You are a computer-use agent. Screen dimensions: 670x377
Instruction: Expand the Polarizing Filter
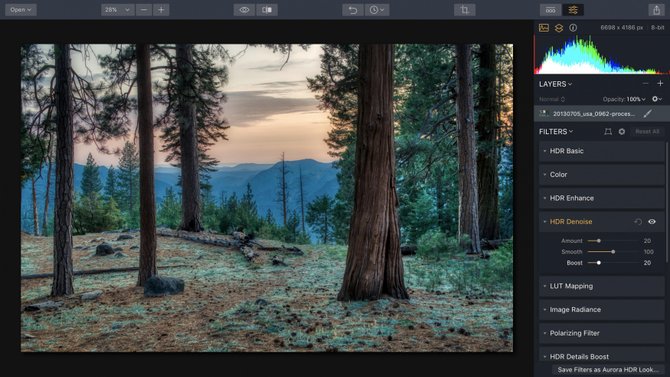click(x=601, y=333)
